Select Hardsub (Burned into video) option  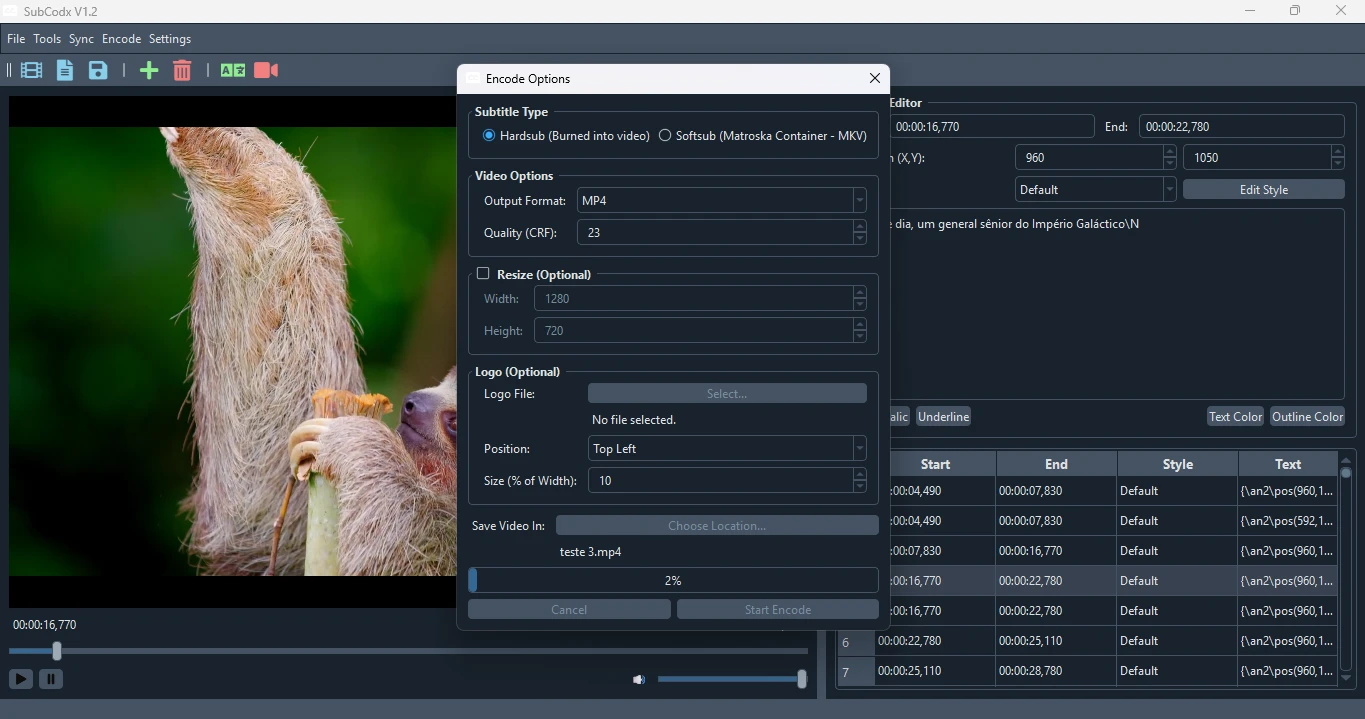tap(566, 136)
